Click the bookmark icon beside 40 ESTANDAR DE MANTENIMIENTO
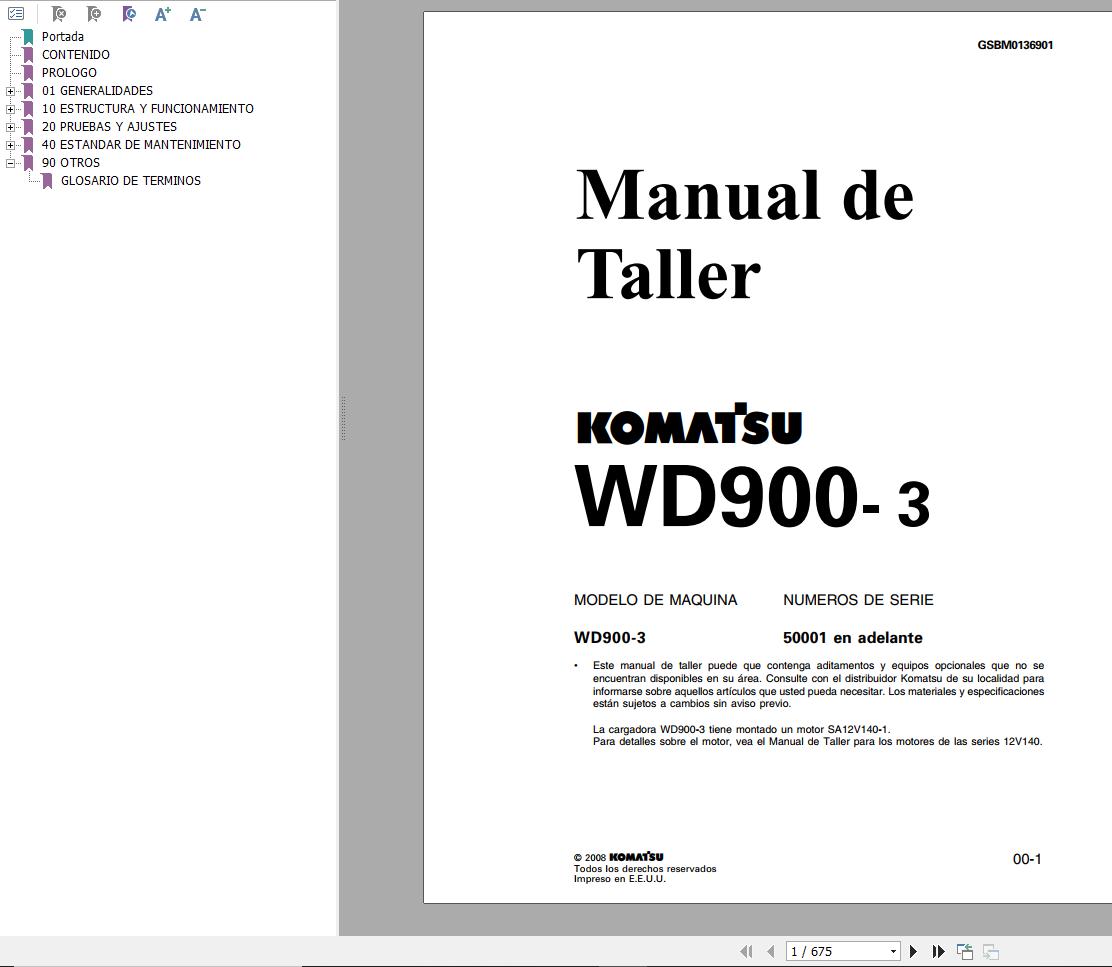Image resolution: width=1112 pixels, height=967 pixels. pyautogui.click(x=28, y=145)
